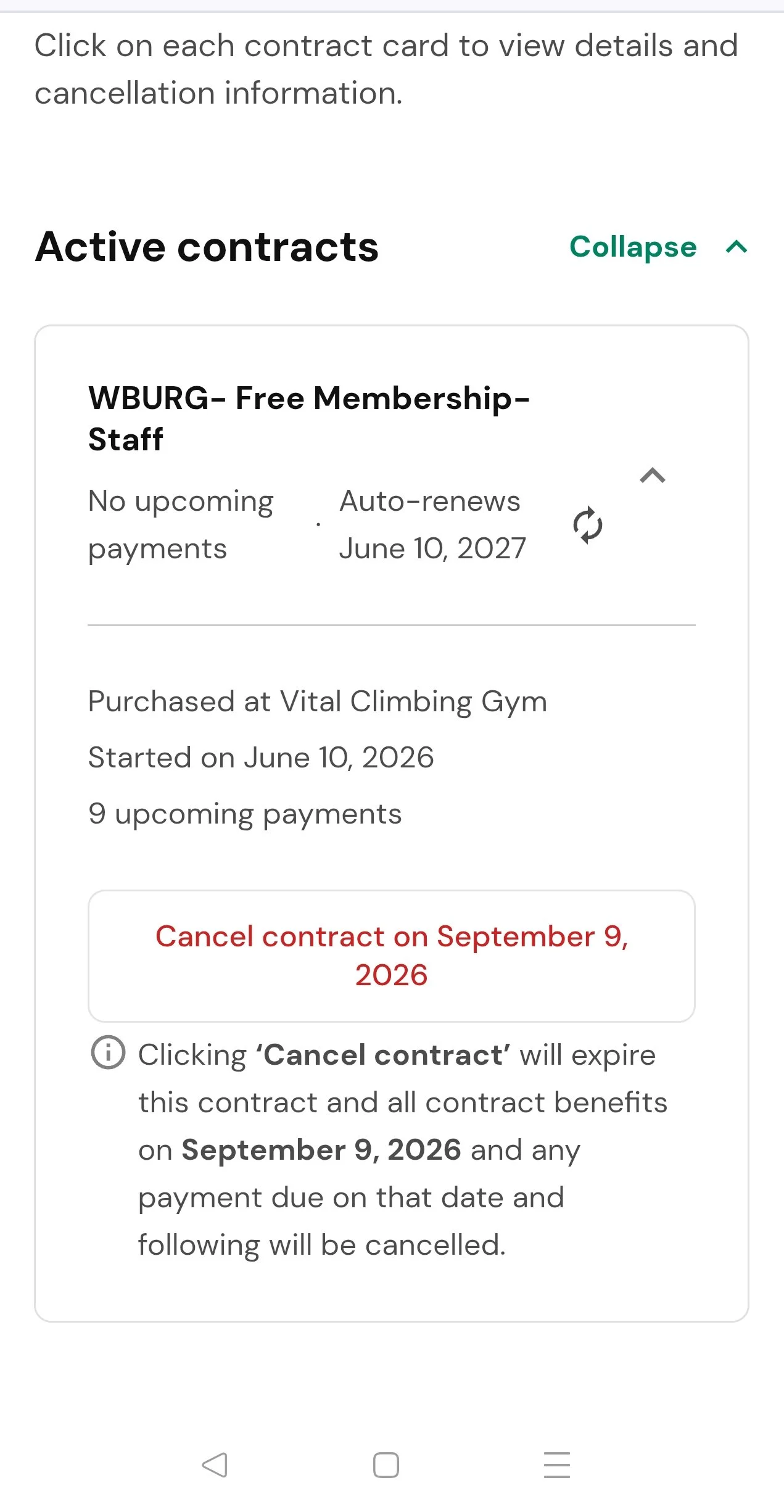This screenshot has width=784, height=1512.
Task: Tap the Active contracts heading
Action: [x=207, y=247]
